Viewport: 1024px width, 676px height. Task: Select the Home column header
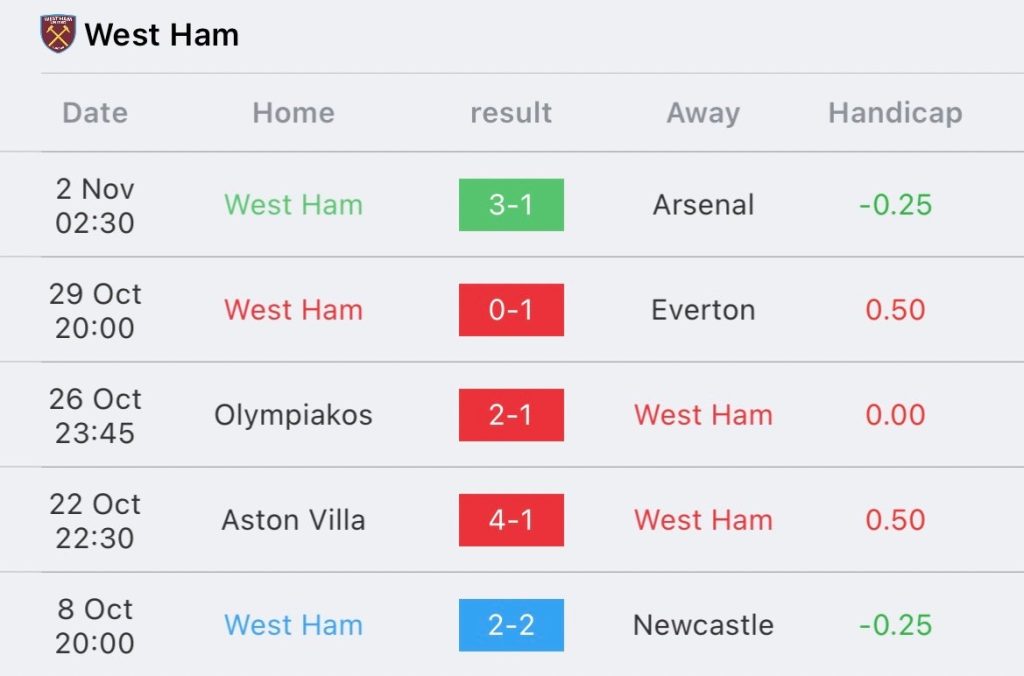293,113
